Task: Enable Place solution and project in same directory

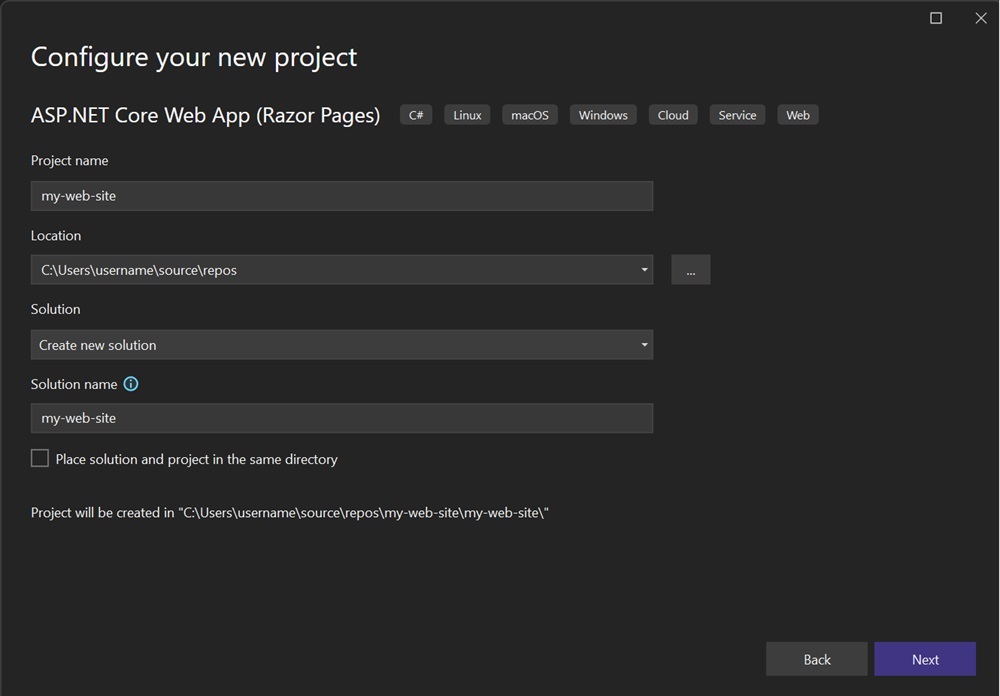Action: [40, 458]
